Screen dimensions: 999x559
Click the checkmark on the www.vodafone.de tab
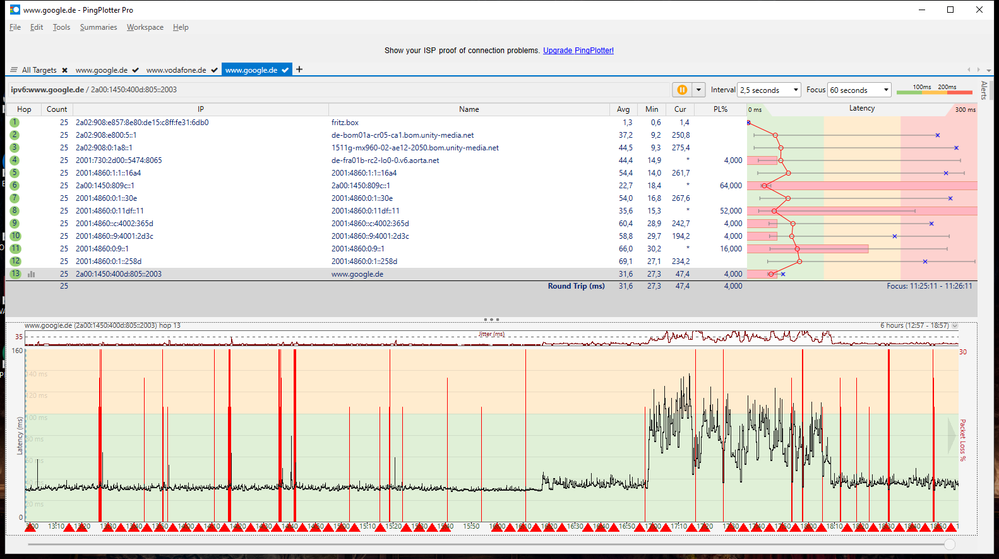pos(214,70)
